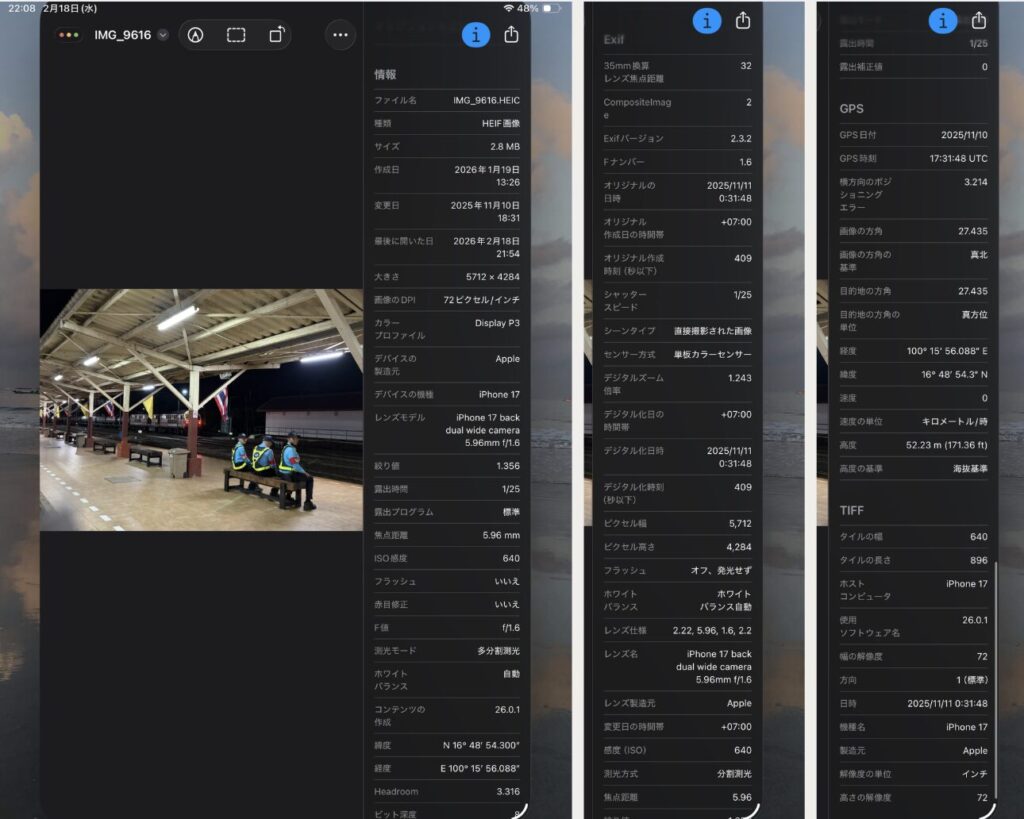Viewport: 1024px width, 819px height.
Task: Click the train station photo preview
Action: click(201, 410)
